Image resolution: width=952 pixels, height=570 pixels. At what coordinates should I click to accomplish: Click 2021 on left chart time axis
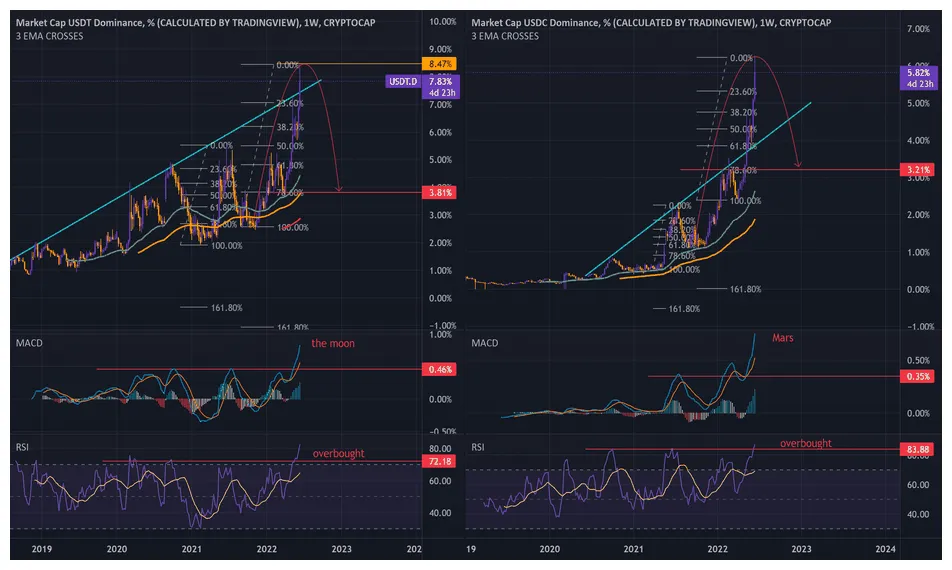[x=191, y=549]
